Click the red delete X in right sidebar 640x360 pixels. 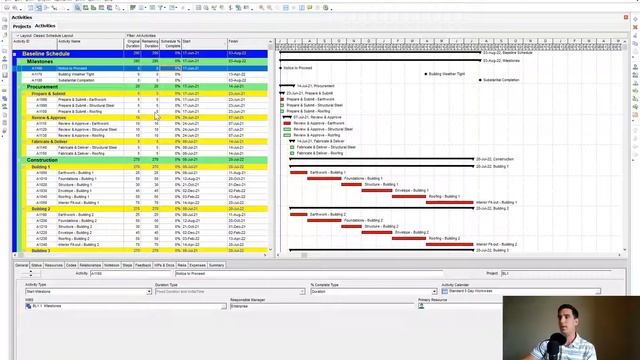[x=636, y=27]
